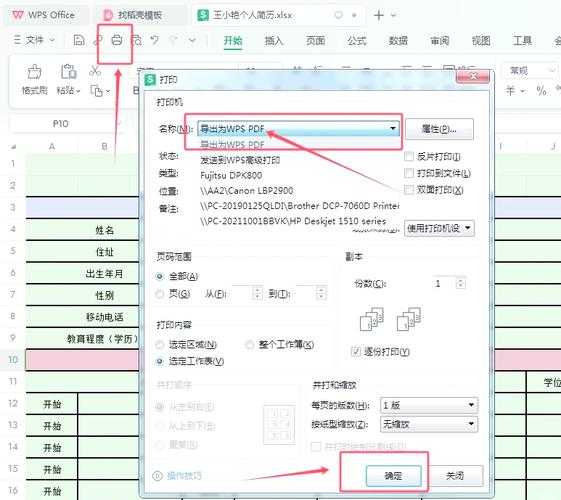Switch to 公式 ribbon tab
561x500 pixels.
point(357,40)
